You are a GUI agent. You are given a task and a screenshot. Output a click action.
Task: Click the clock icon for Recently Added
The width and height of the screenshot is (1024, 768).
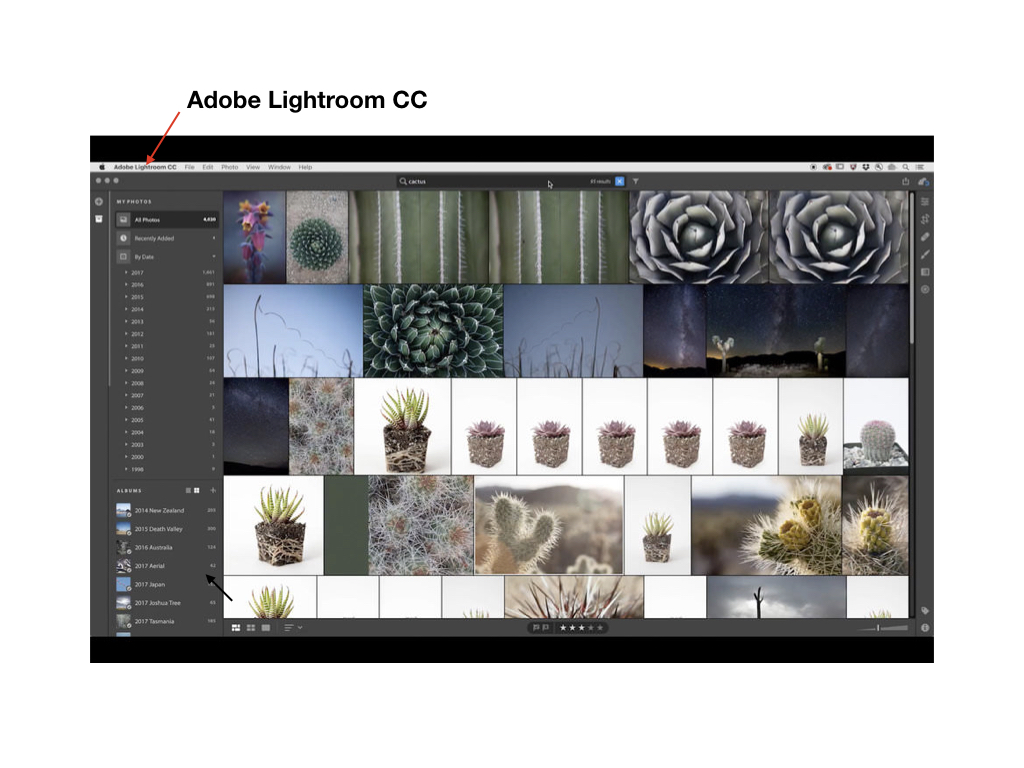[x=123, y=238]
